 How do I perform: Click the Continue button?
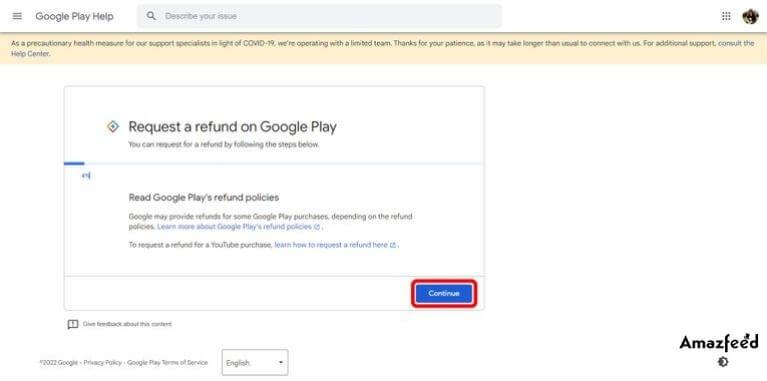click(444, 293)
